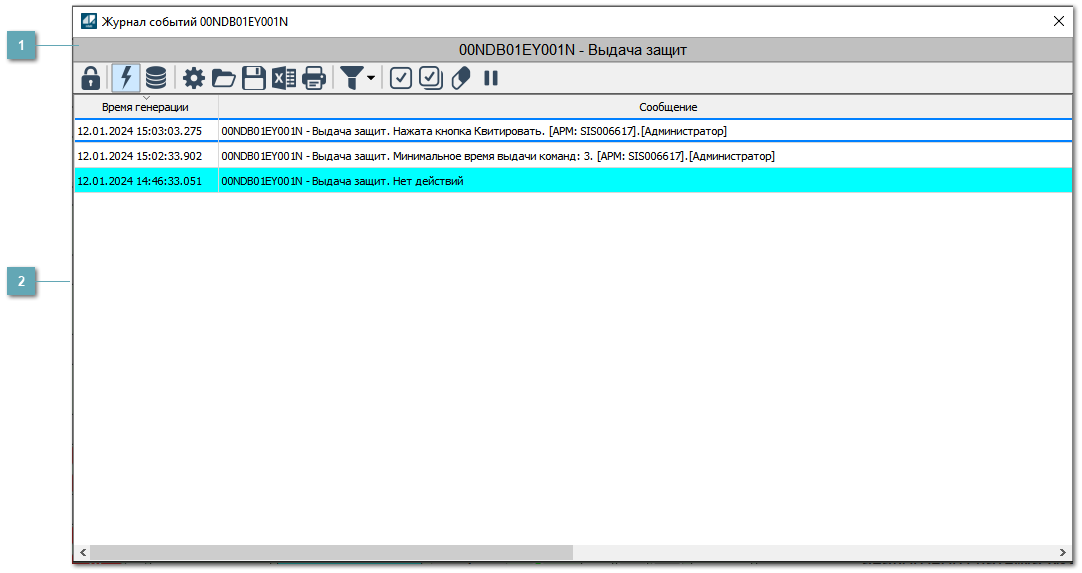Image resolution: width=1082 pixels, height=573 pixels.
Task: Export the events to Excel
Action: click(x=284, y=78)
